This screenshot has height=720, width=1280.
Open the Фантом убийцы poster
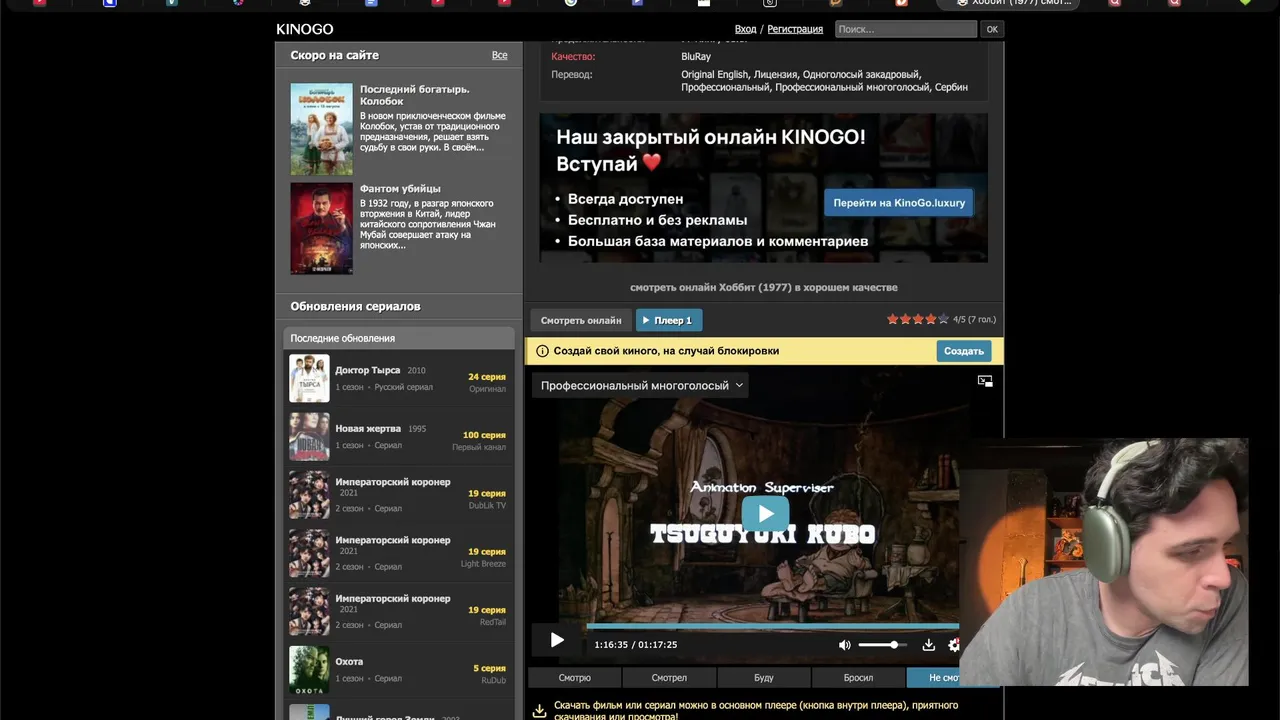point(321,228)
